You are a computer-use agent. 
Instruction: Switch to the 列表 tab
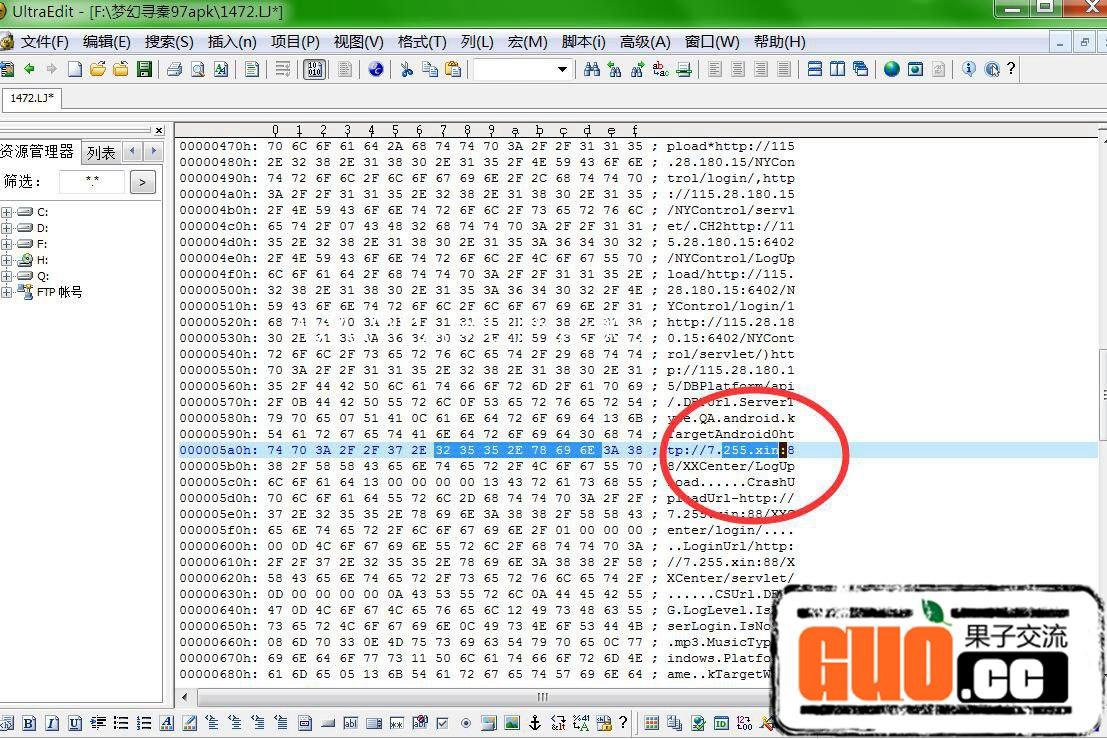coord(101,152)
